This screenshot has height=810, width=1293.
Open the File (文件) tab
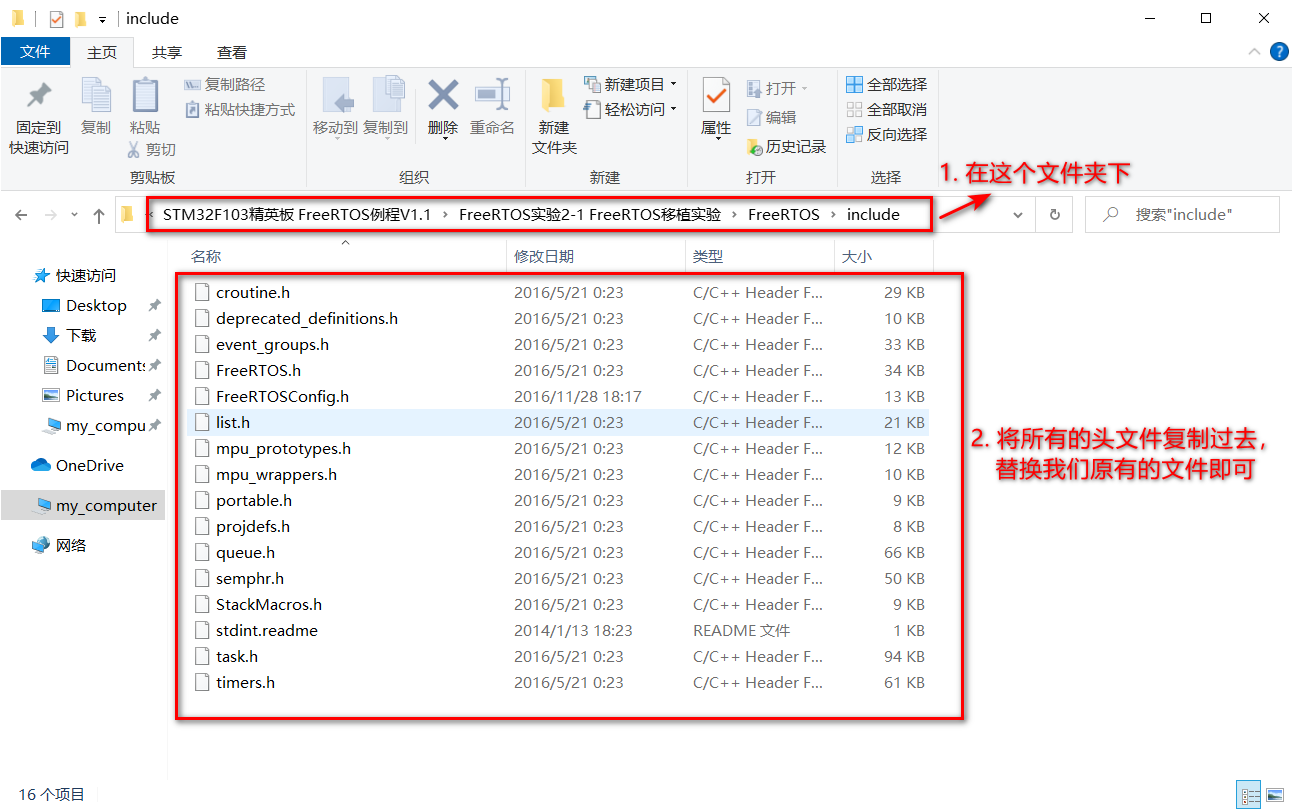(35, 52)
